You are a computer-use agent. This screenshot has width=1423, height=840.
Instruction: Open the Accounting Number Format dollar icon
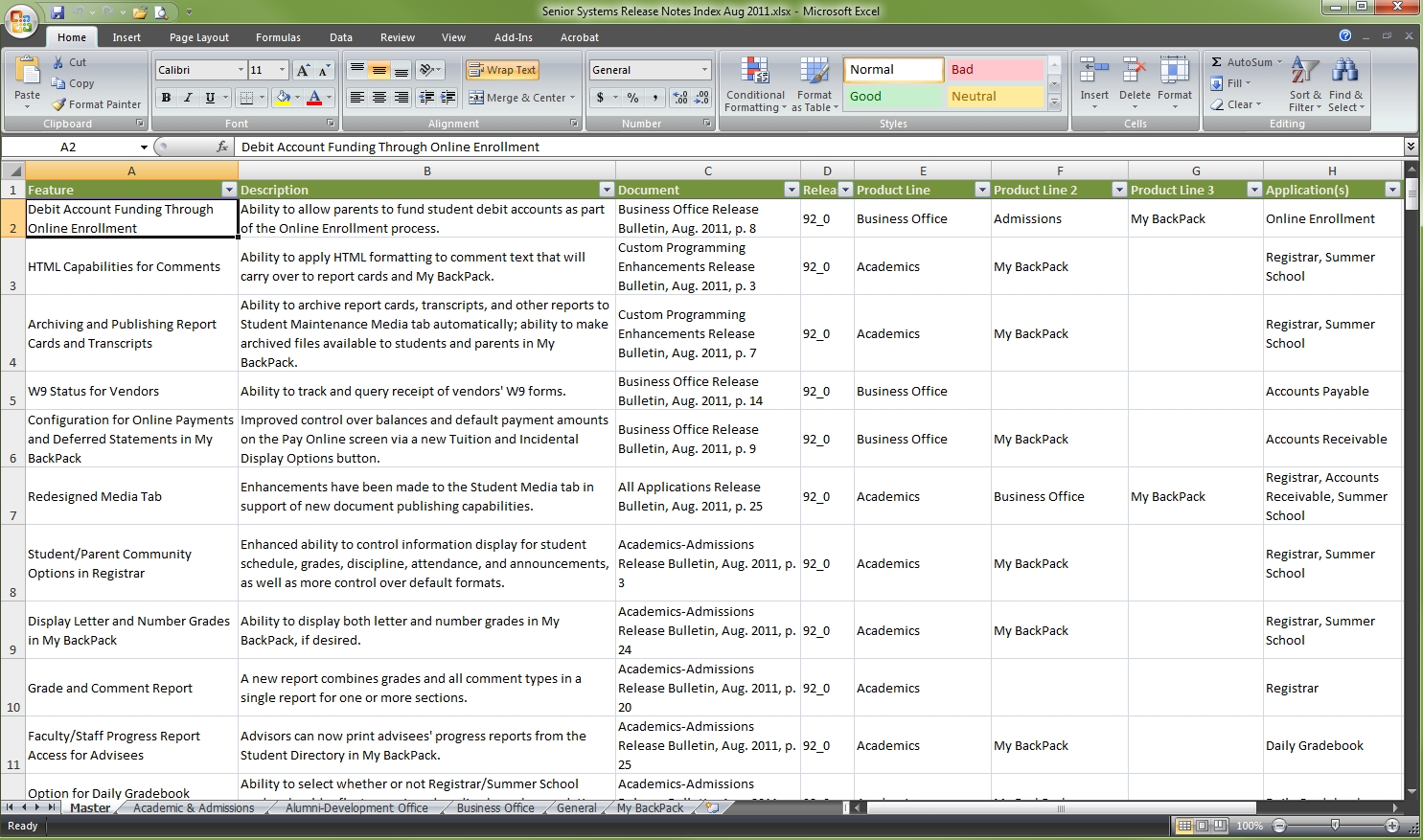point(600,98)
